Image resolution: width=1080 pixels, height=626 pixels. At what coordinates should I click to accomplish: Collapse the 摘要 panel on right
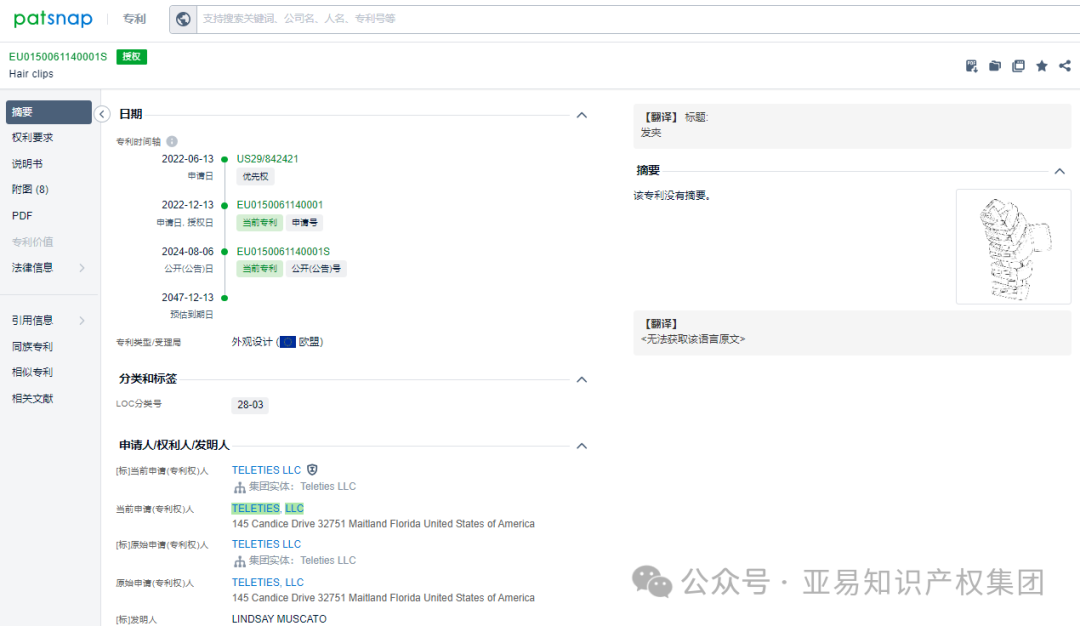[1060, 171]
